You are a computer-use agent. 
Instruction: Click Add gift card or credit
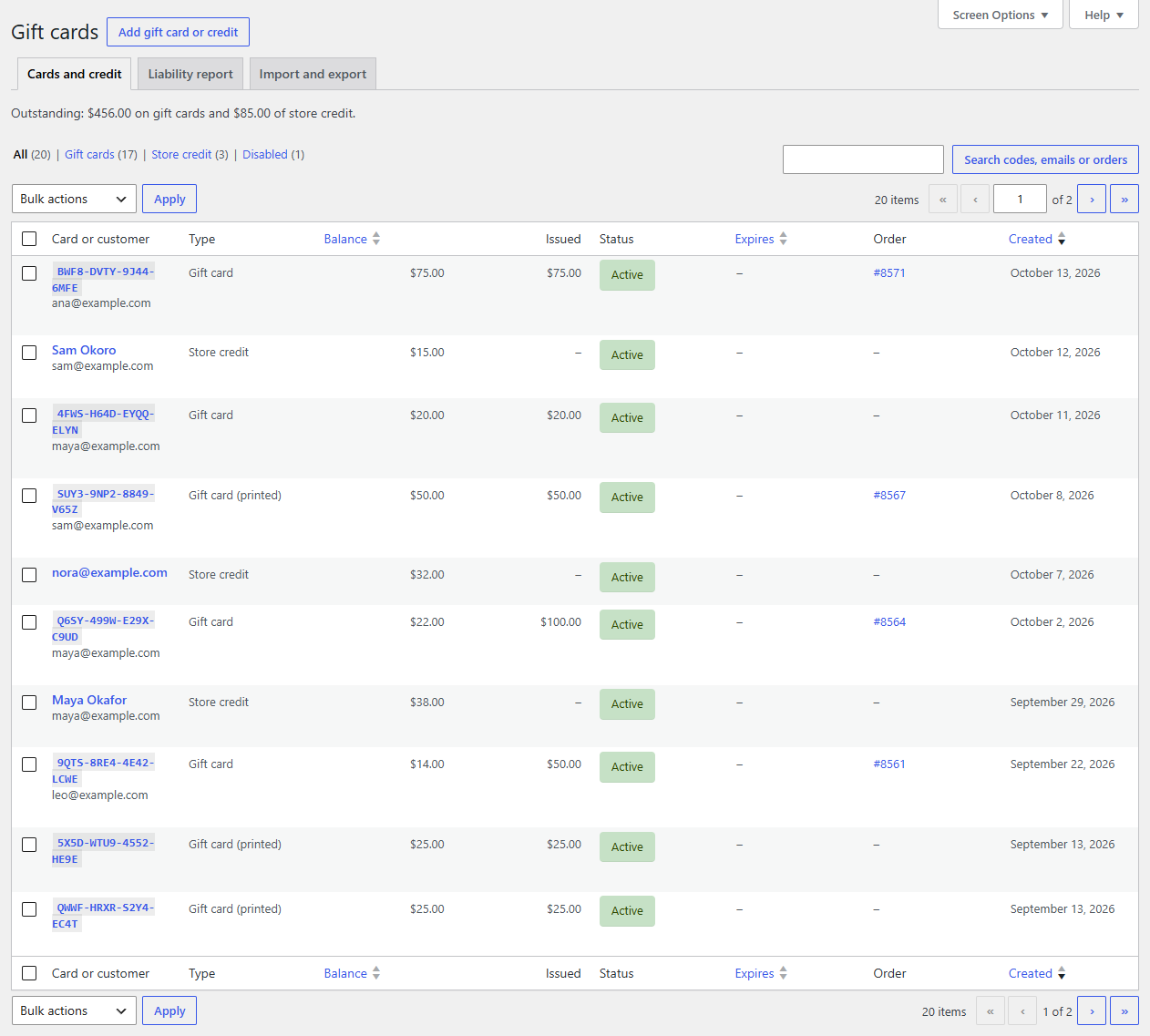(x=178, y=32)
